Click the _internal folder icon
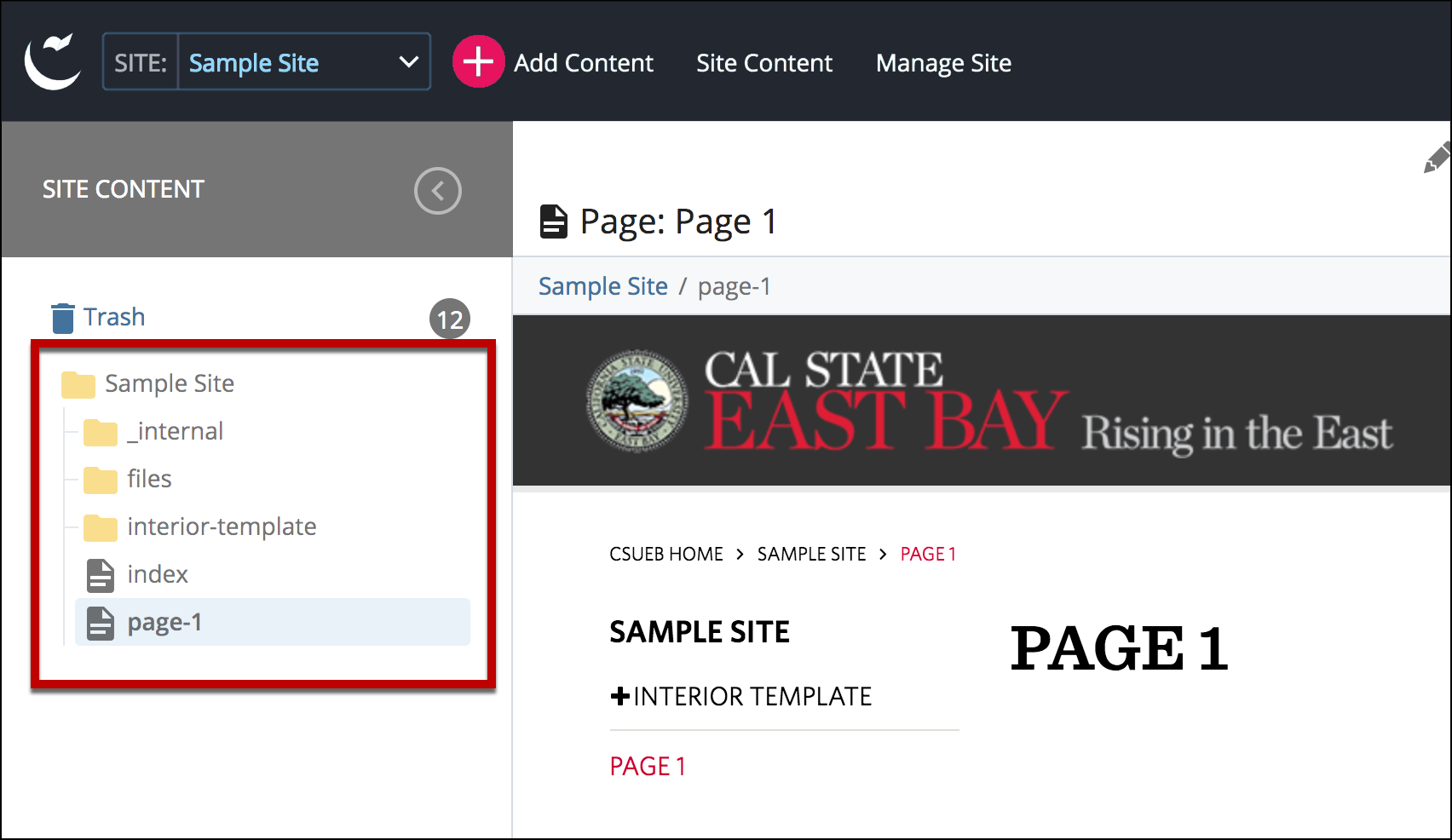Image resolution: width=1452 pixels, height=840 pixels. click(x=101, y=433)
